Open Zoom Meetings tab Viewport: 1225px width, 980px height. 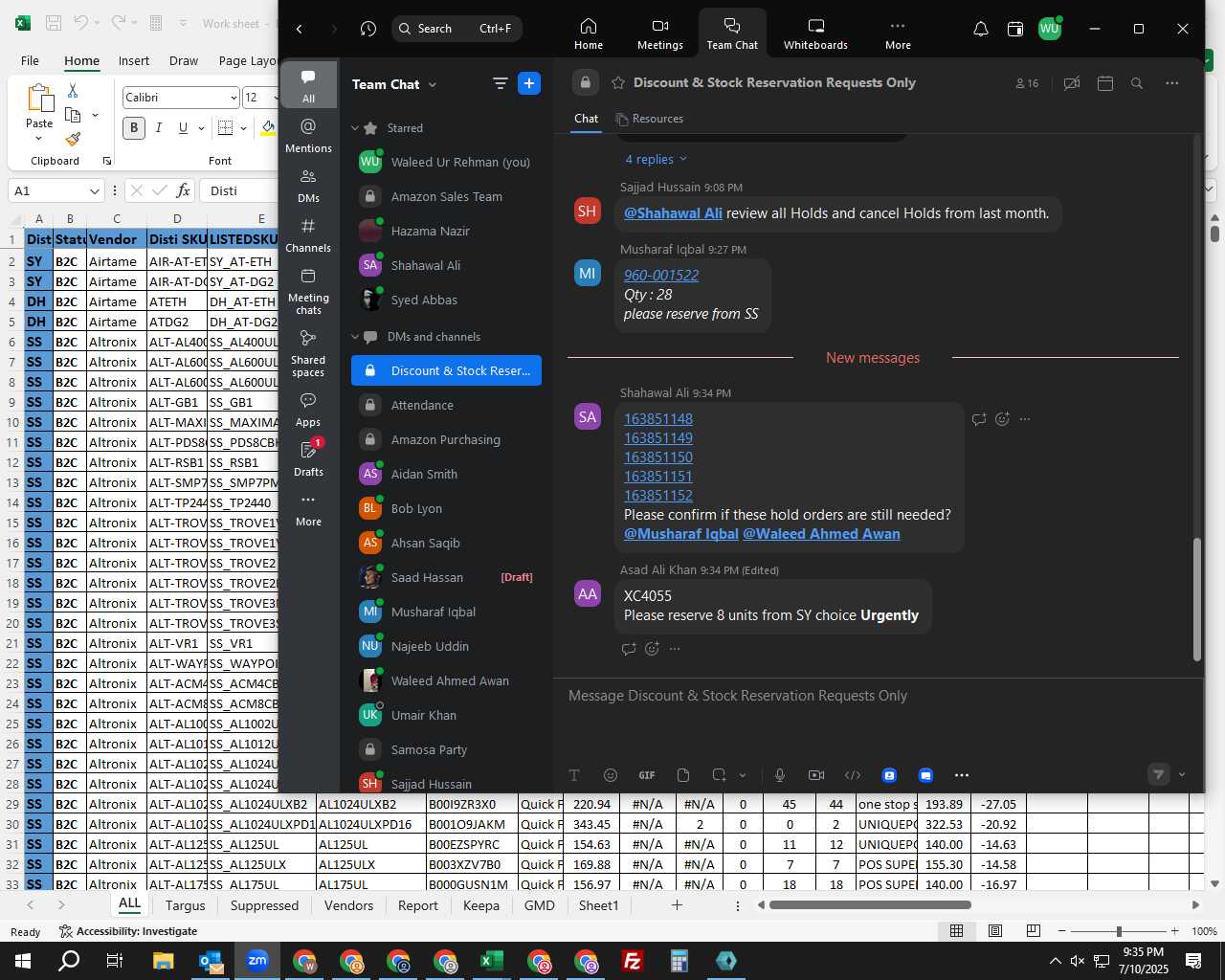(x=660, y=33)
